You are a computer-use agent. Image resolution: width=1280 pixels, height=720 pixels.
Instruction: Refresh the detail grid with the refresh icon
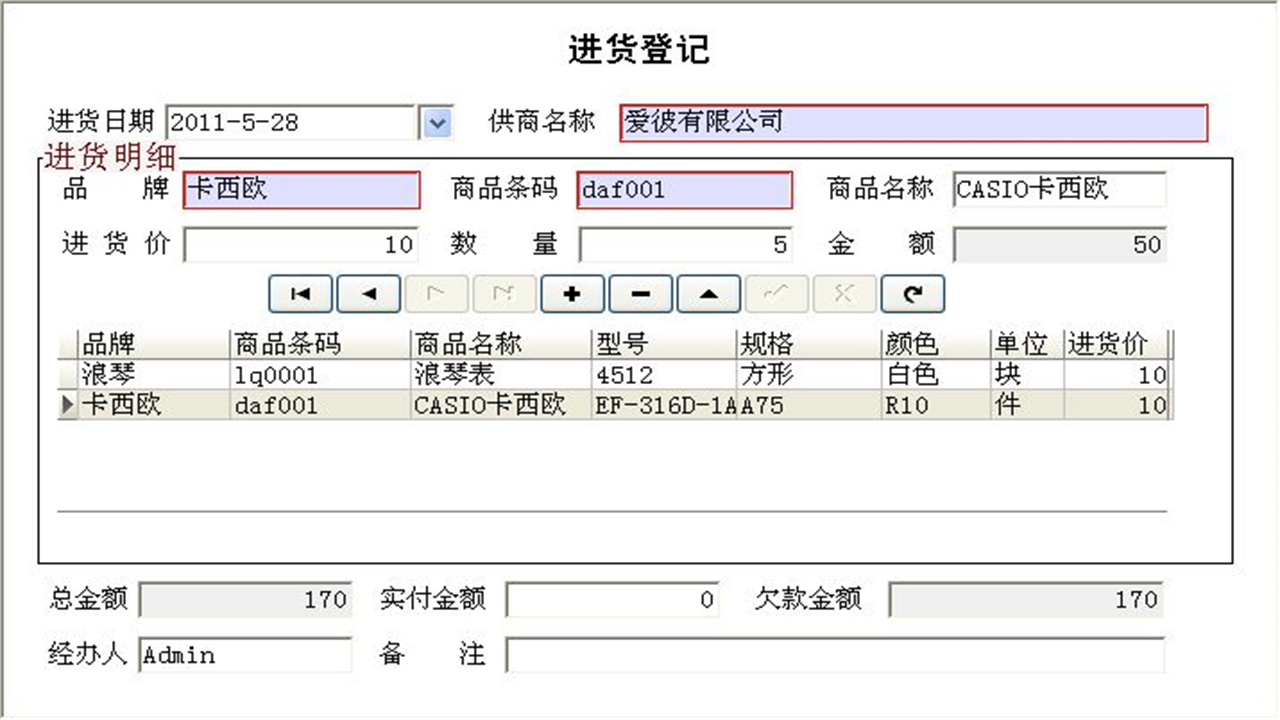click(912, 293)
